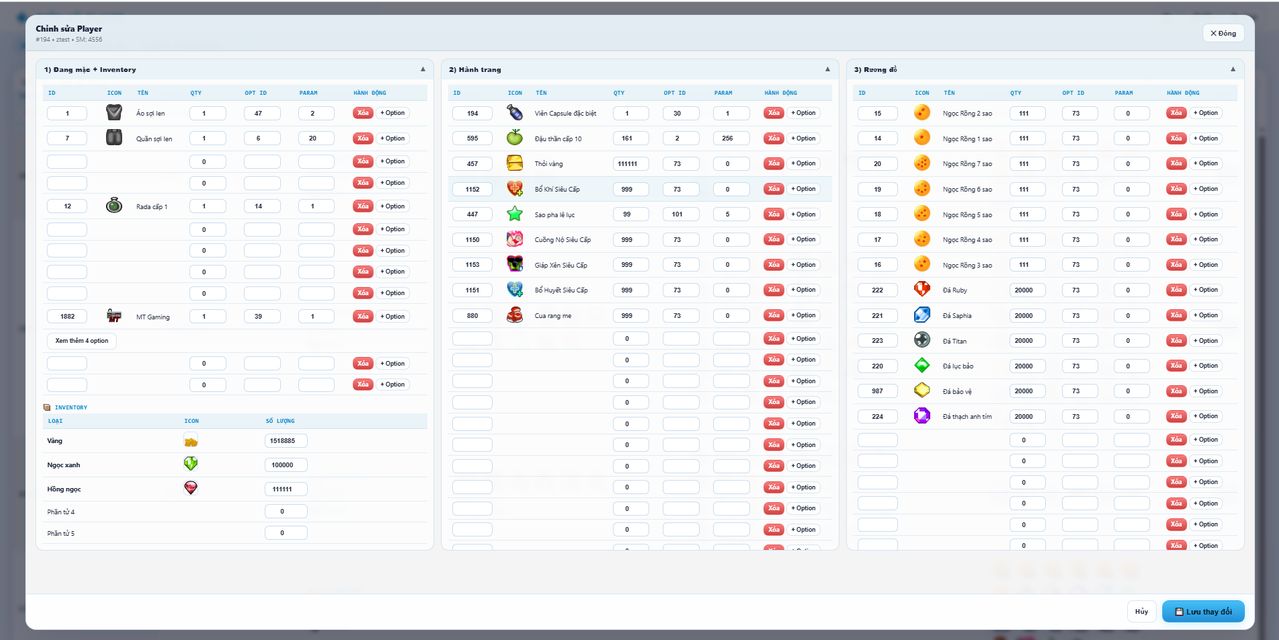The image size is (1279, 640).
Task: Collapse the Rương đồ panel
Action: click(1233, 69)
